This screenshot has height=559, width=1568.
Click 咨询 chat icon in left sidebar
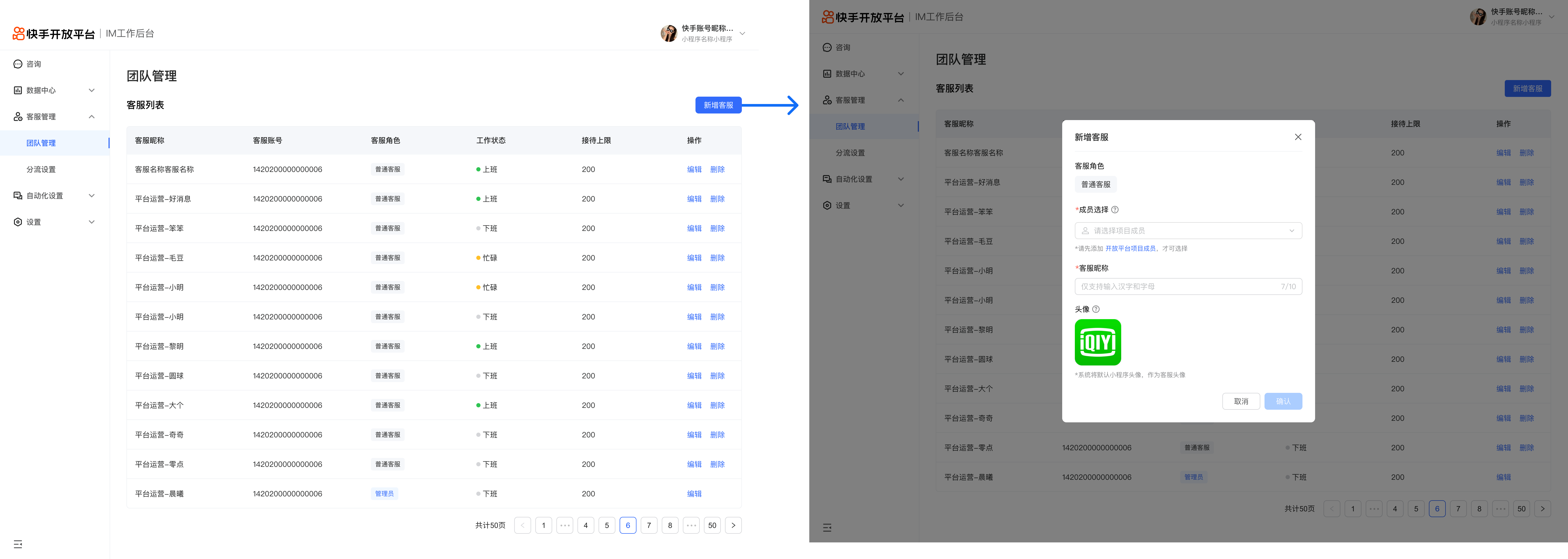(18, 64)
